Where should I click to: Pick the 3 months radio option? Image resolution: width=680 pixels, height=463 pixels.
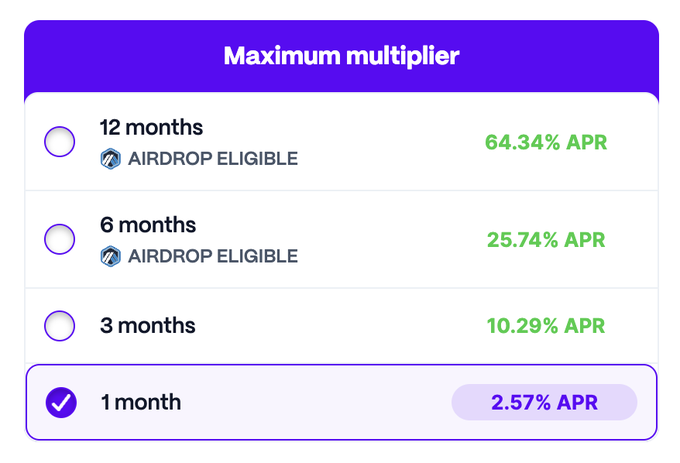60,325
